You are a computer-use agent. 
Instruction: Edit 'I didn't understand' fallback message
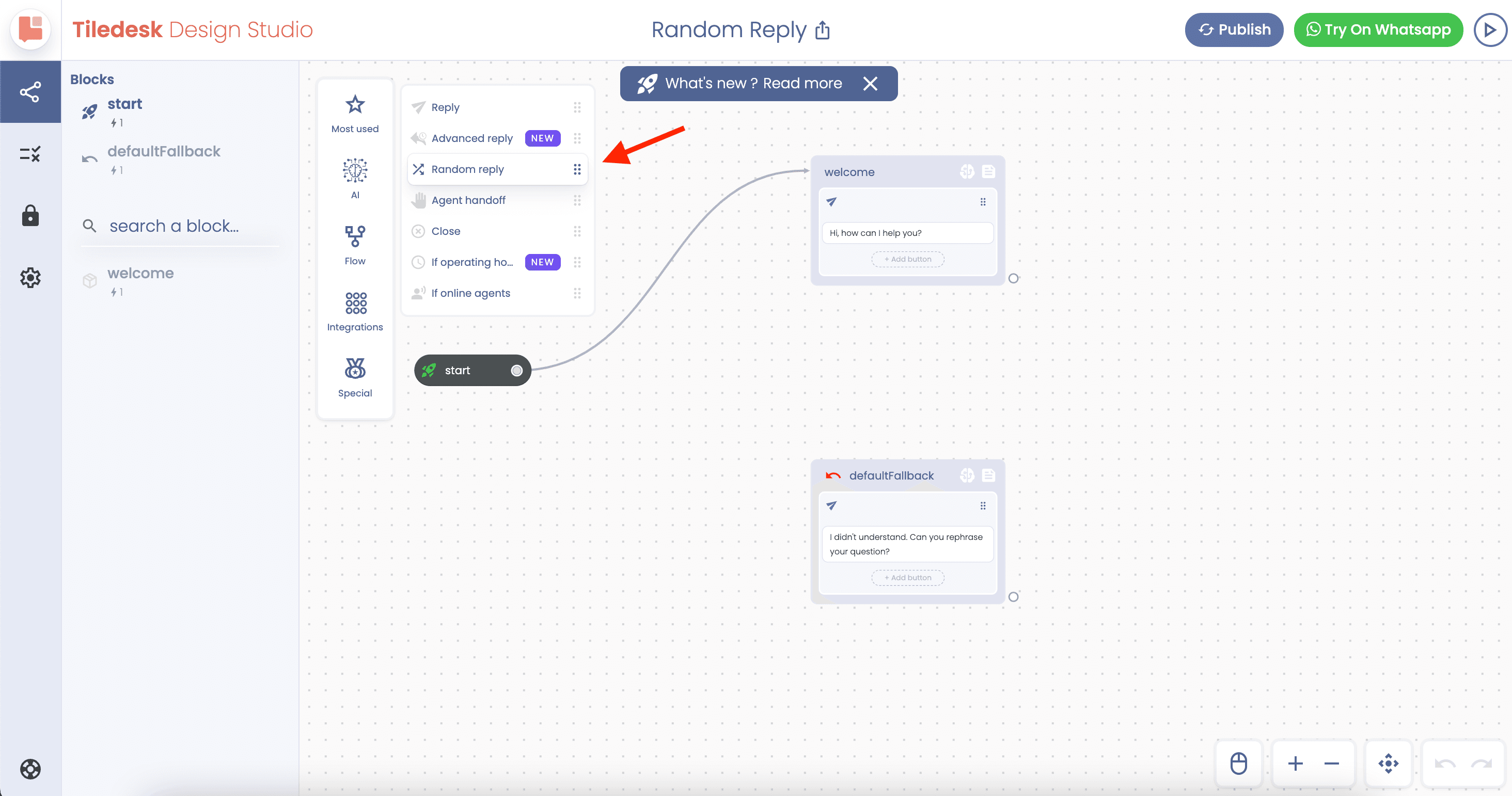click(x=907, y=545)
